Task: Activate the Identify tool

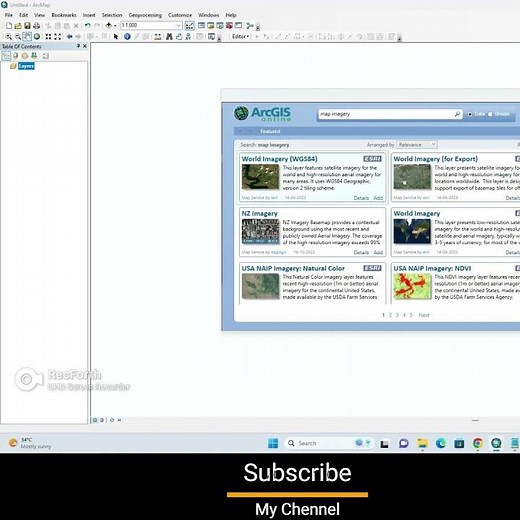Action: 127,37
